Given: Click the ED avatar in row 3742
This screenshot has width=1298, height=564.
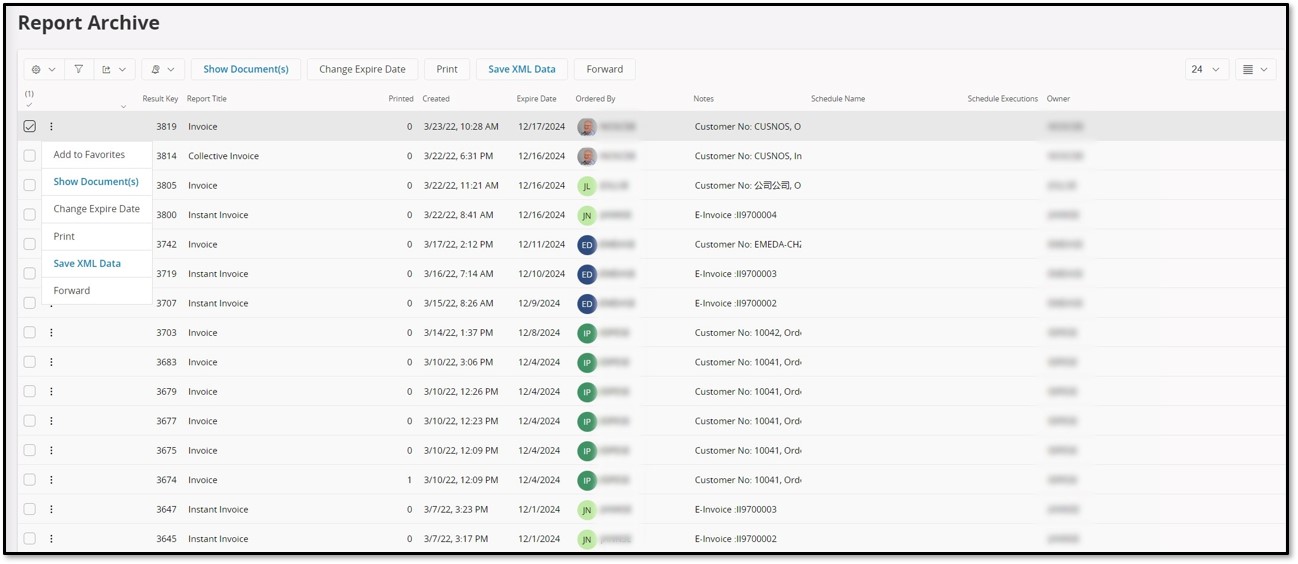Looking at the screenshot, I should coord(587,245).
